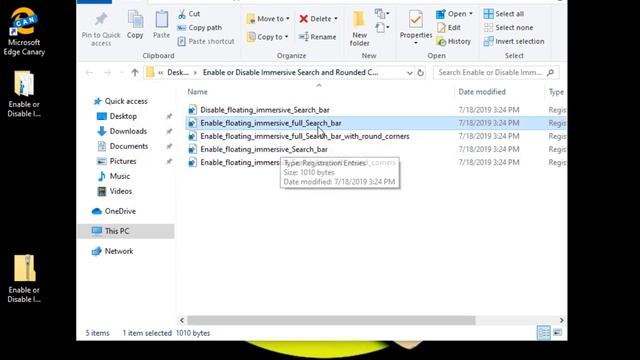This screenshot has width=640, height=360.
Task: Select Enable_floating_immersive_full_Search_bar file
Action: pos(271,123)
